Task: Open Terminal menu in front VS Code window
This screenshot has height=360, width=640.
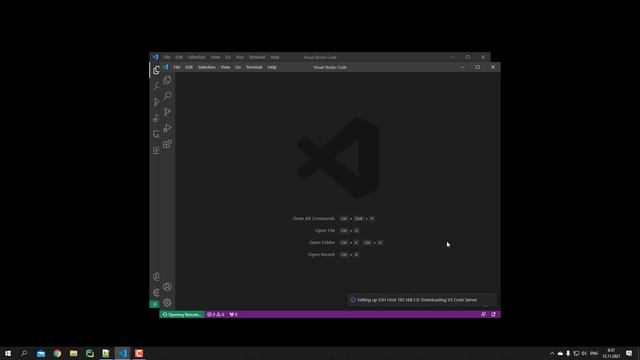Action: pos(254,67)
